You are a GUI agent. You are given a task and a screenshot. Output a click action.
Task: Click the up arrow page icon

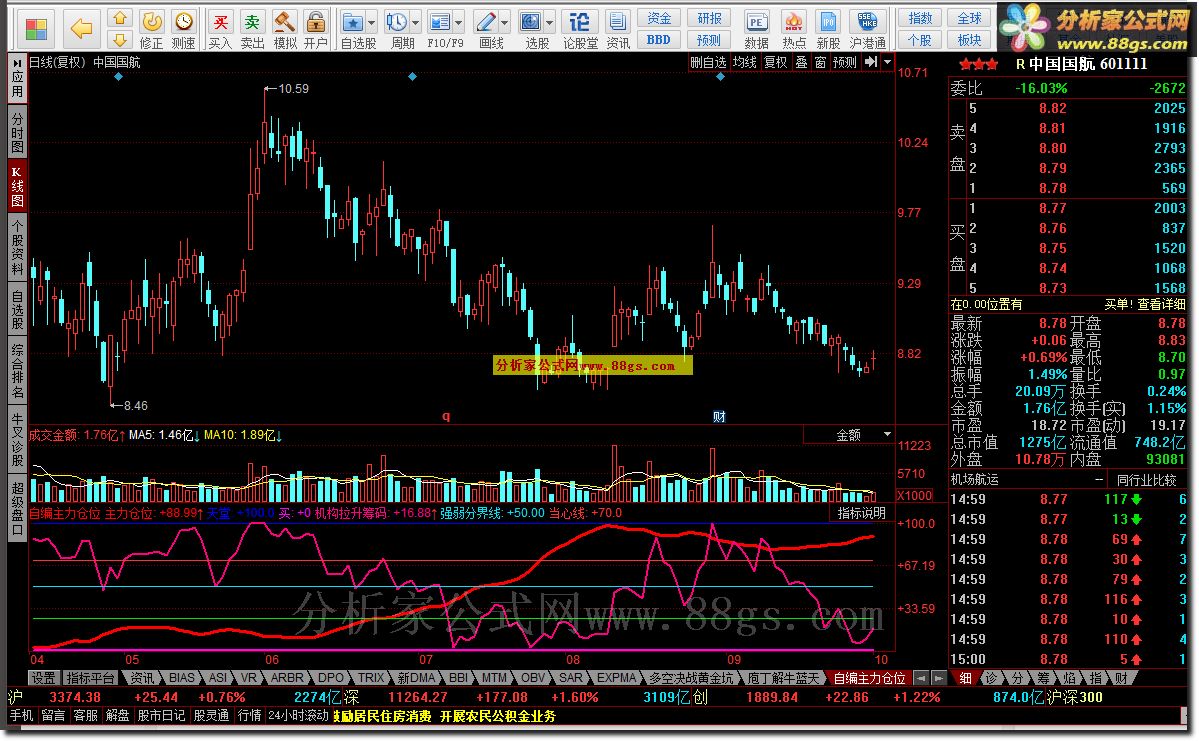[x=119, y=18]
